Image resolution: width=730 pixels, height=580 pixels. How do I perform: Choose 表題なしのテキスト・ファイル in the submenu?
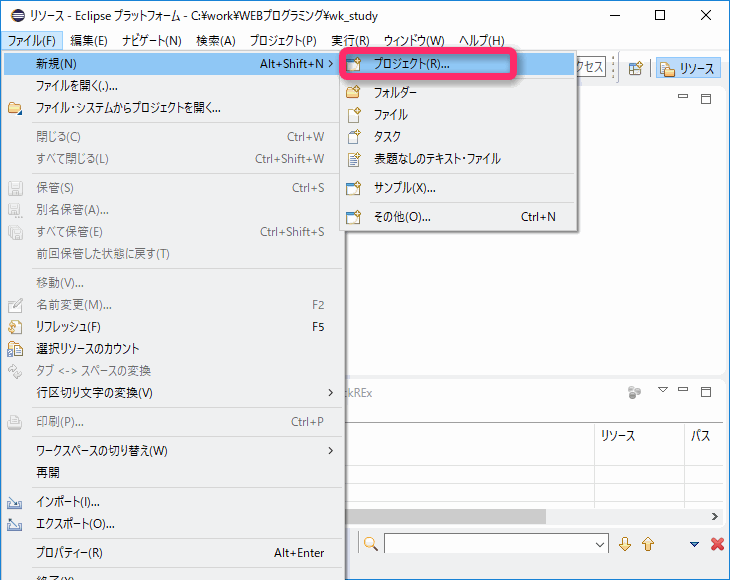click(458, 159)
